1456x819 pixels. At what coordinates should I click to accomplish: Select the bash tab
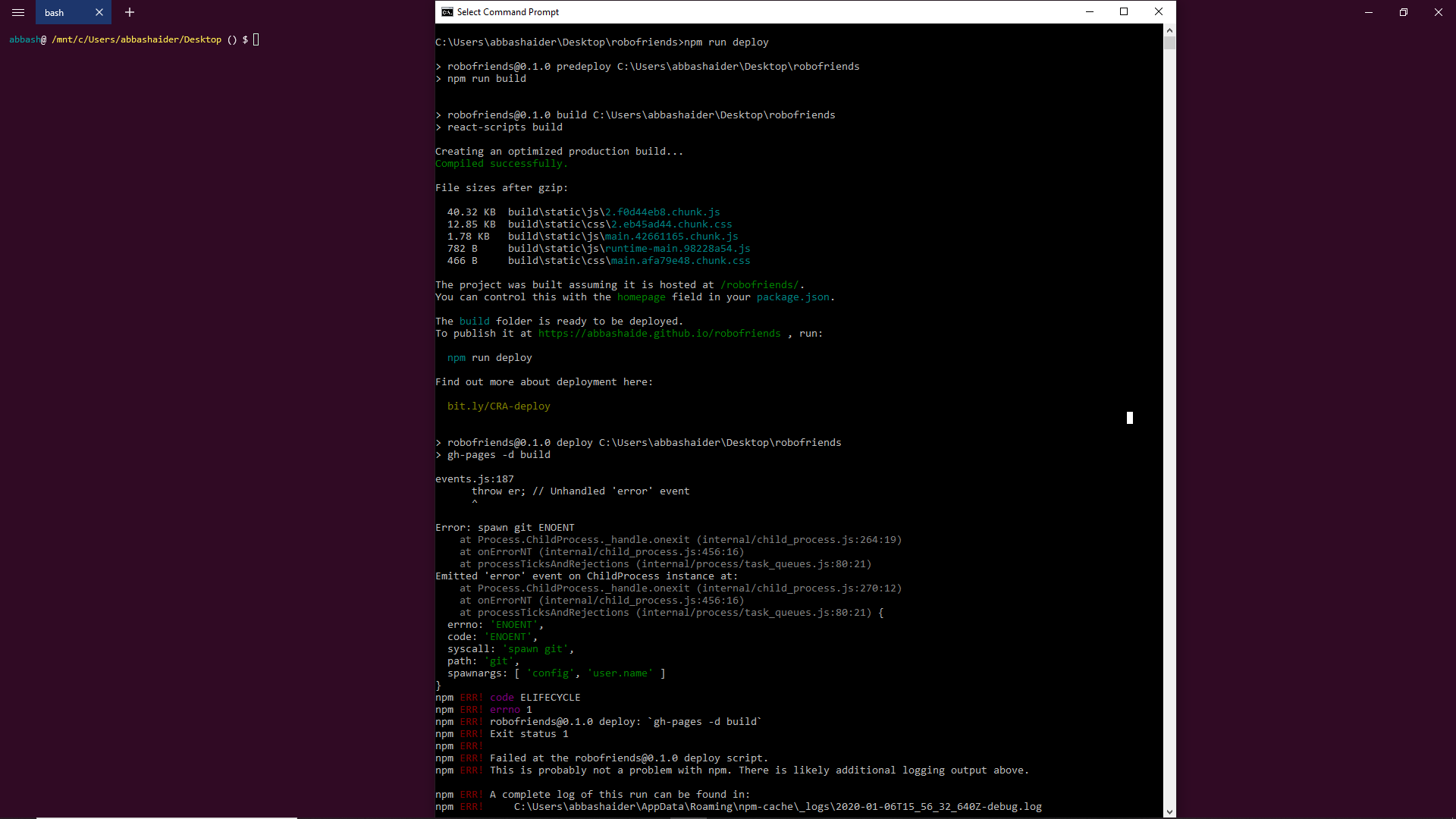(x=55, y=13)
